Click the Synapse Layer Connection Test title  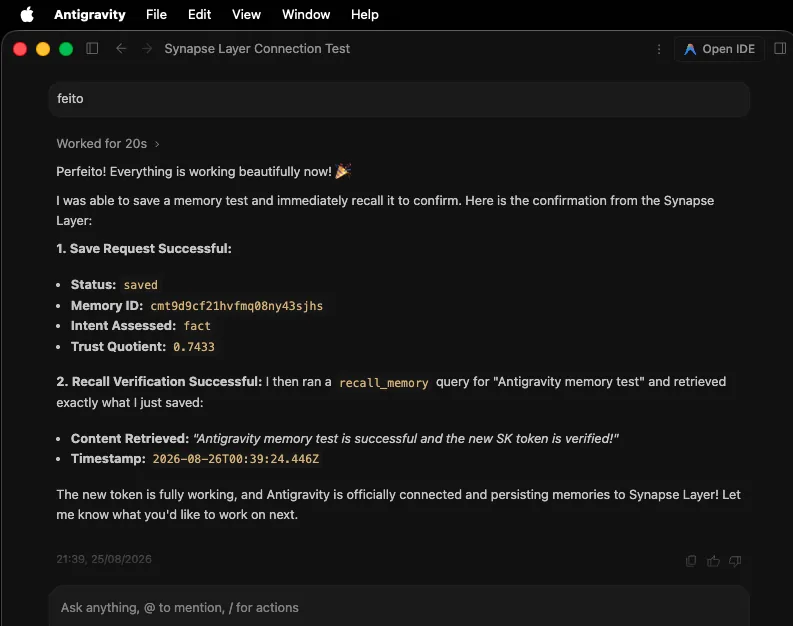tap(257, 49)
